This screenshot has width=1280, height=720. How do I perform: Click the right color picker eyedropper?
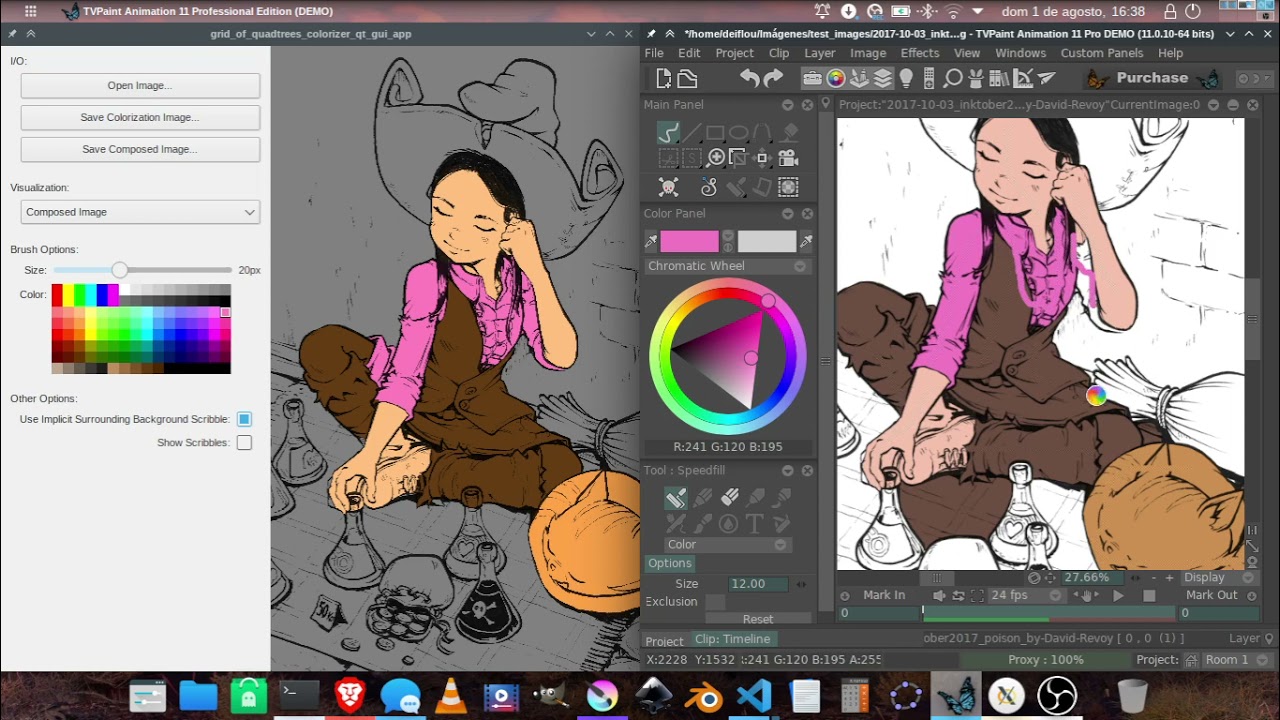(806, 241)
